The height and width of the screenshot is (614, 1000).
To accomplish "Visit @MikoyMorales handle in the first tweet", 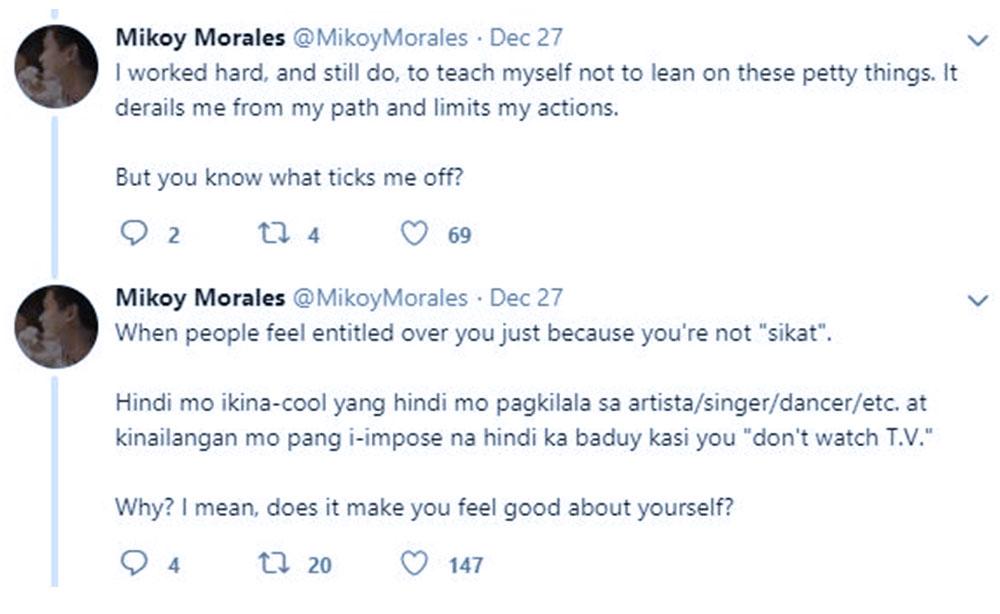I will [x=378, y=38].
